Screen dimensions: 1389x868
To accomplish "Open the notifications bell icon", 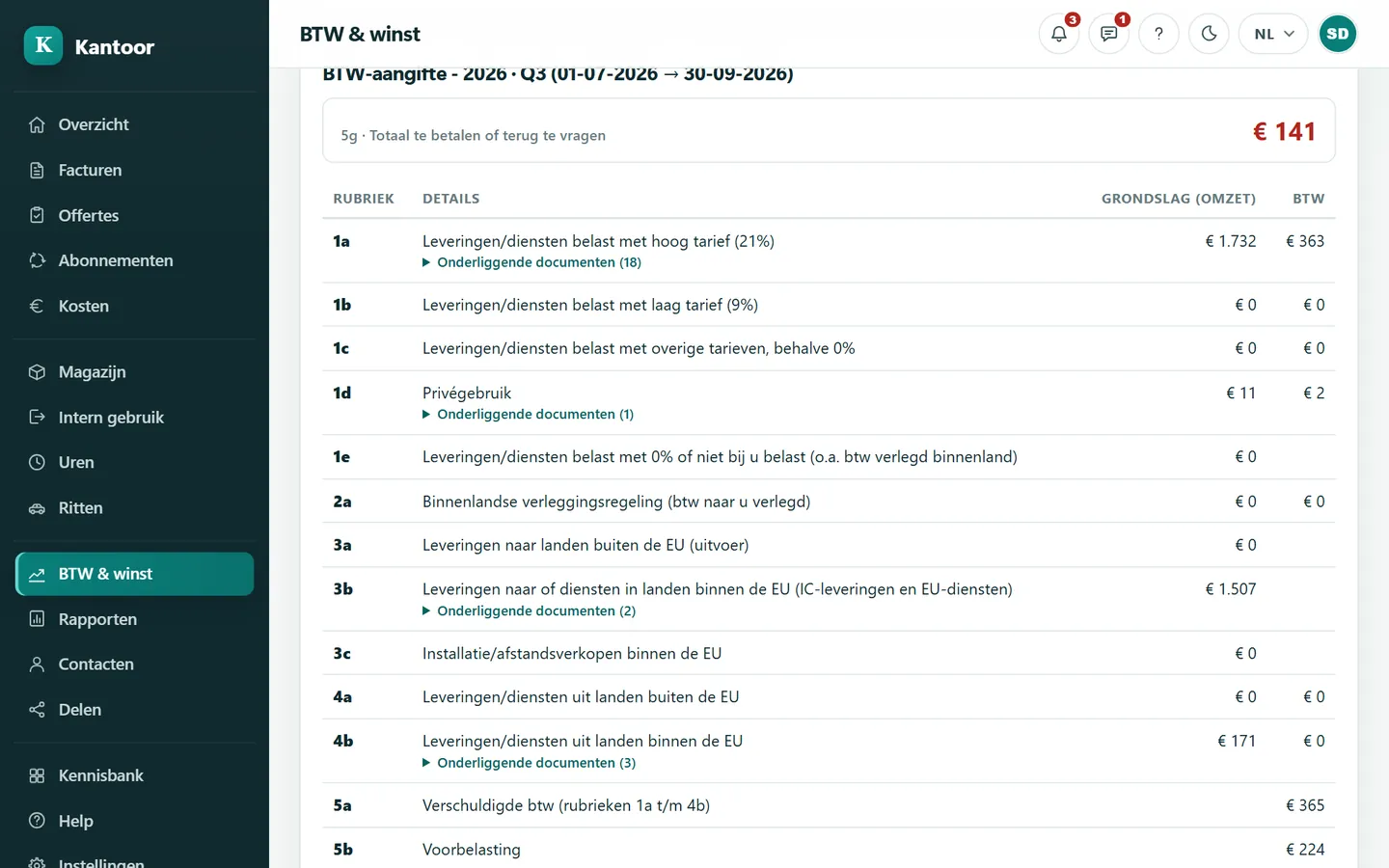I will tap(1059, 34).
